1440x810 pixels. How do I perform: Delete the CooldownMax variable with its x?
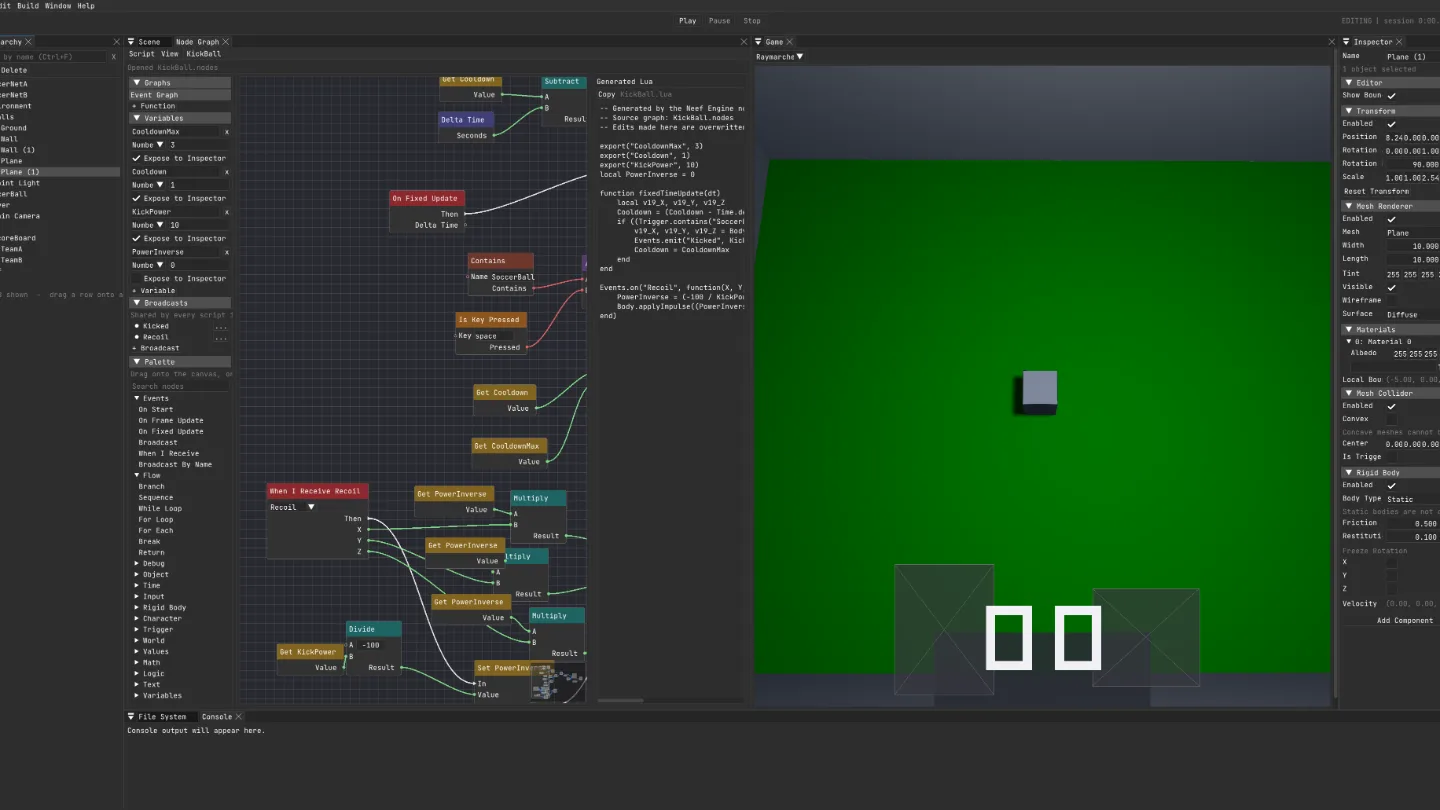226,132
